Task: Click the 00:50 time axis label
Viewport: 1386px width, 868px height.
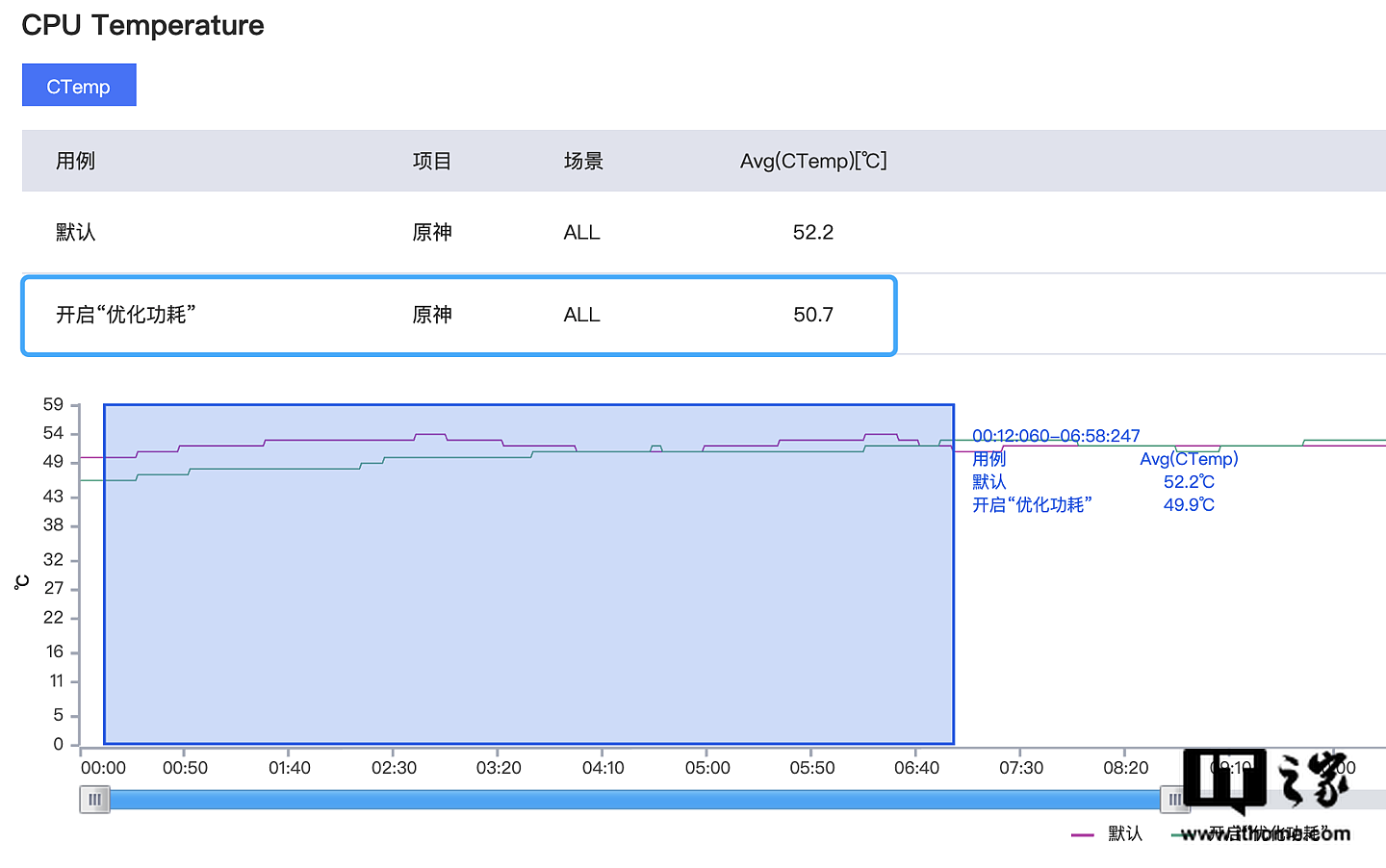Action: (185, 768)
